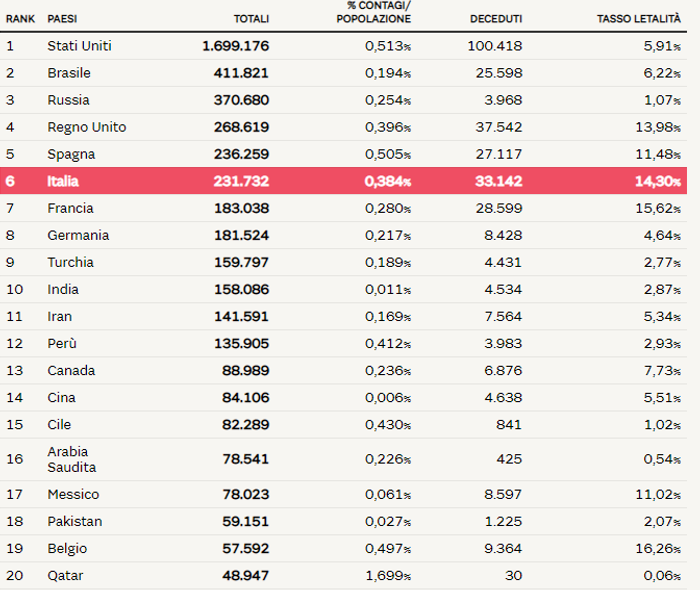Click the 59.151 total value
The height and width of the screenshot is (590, 700).
(246, 522)
